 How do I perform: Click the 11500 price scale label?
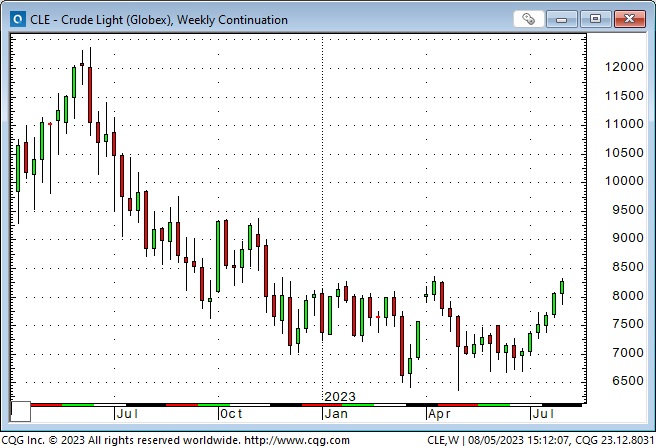[x=624, y=96]
